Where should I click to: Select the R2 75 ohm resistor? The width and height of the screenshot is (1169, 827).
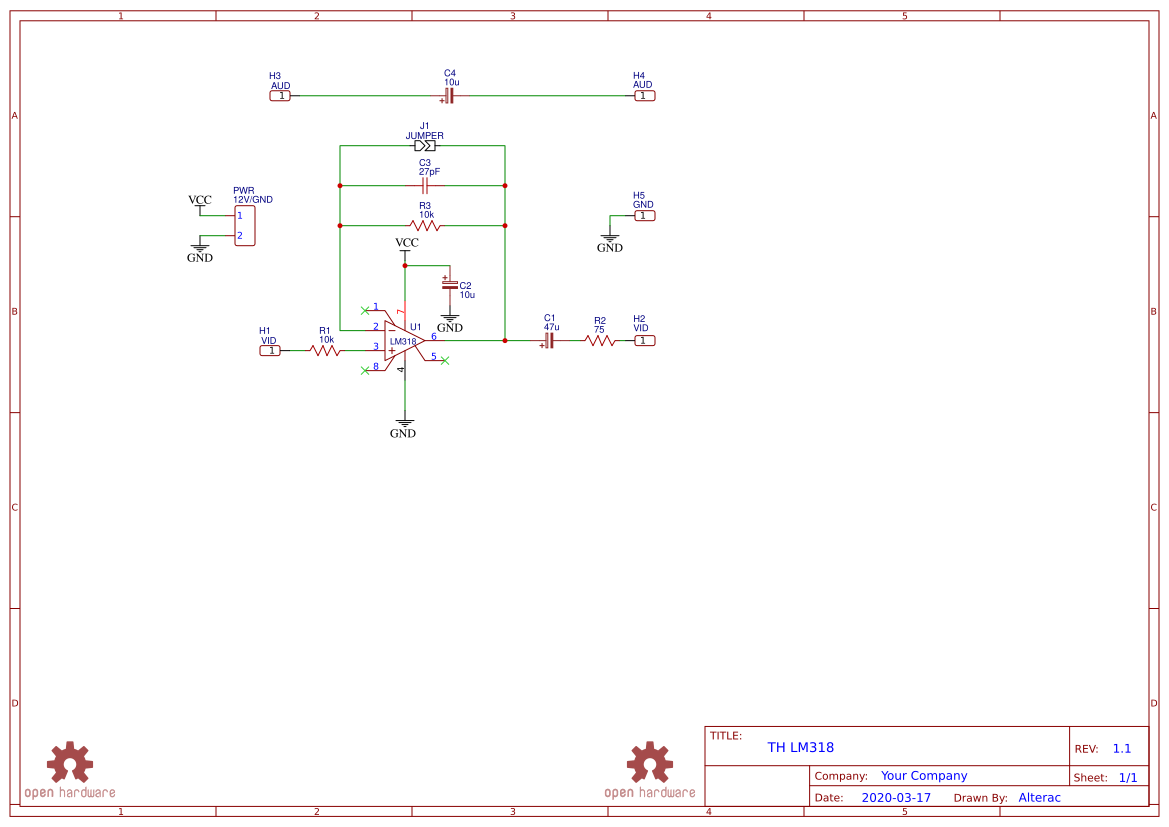click(600, 341)
